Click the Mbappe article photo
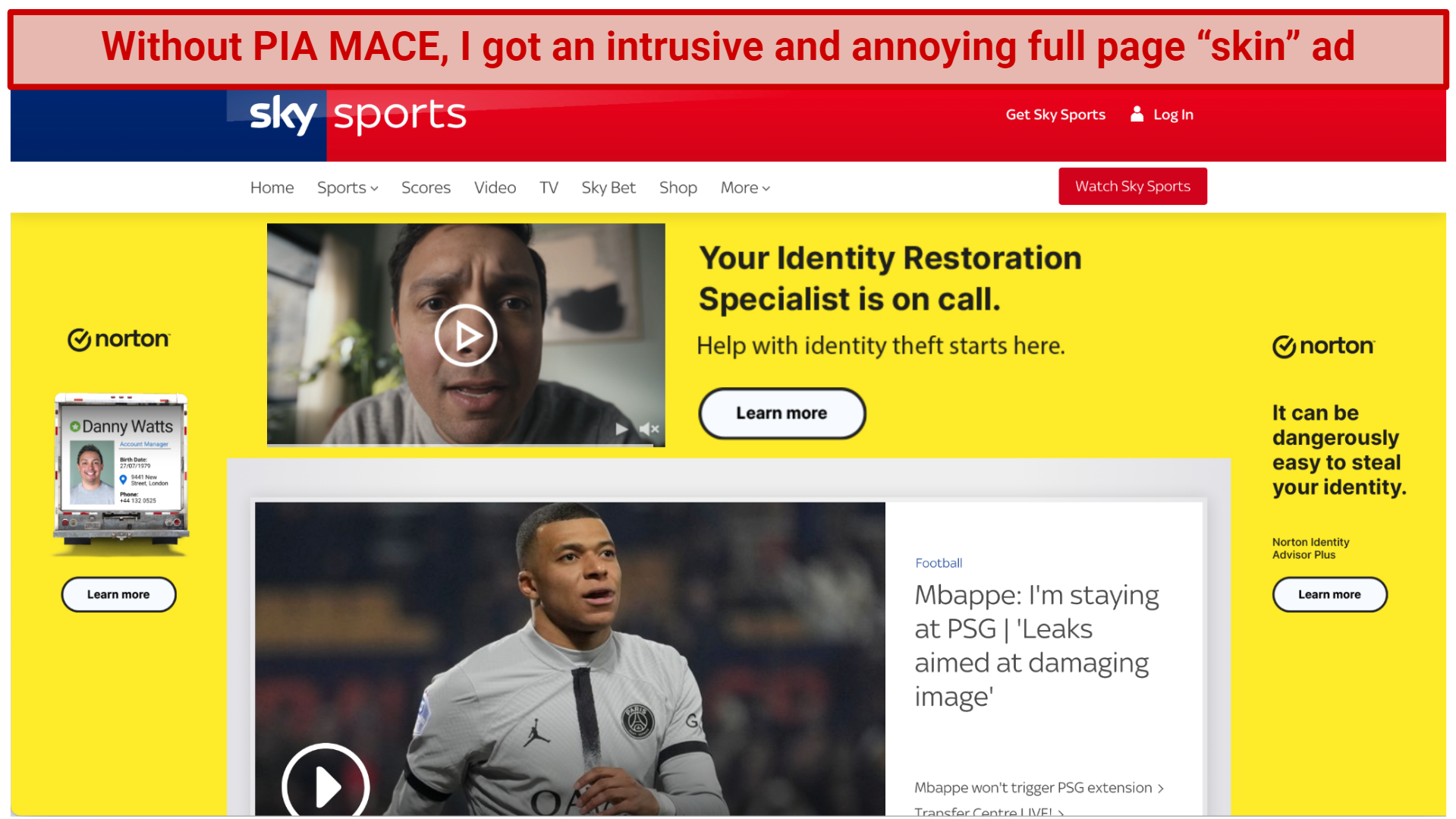 point(570,659)
